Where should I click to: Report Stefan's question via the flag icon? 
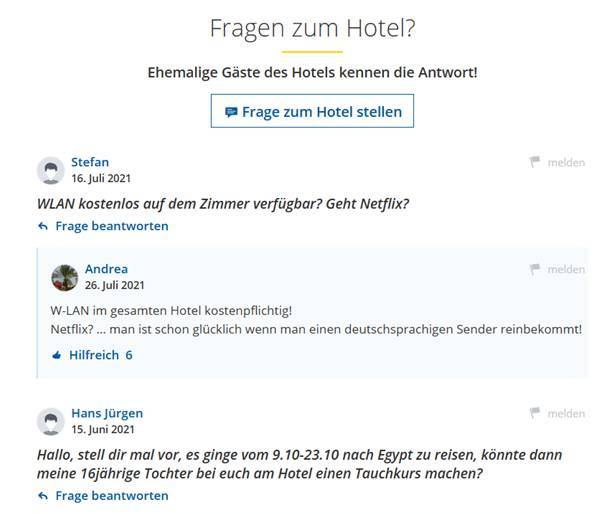point(535,162)
